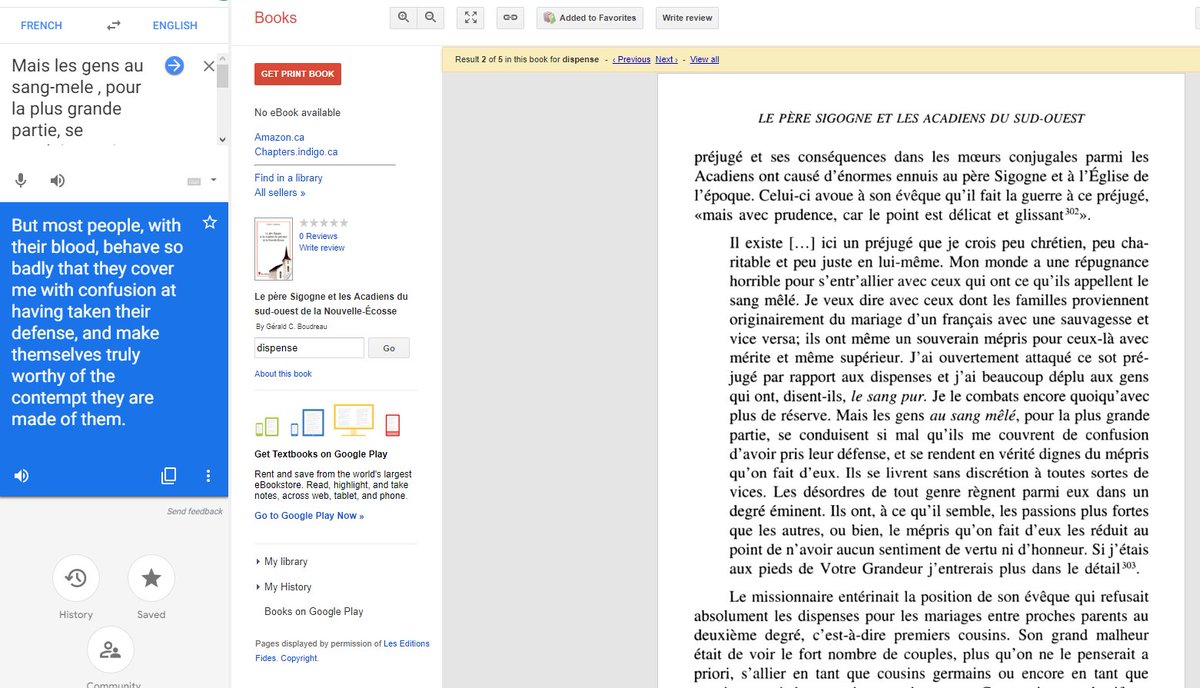Zoom out of the book page
The height and width of the screenshot is (688, 1200).
pyautogui.click(x=430, y=17)
